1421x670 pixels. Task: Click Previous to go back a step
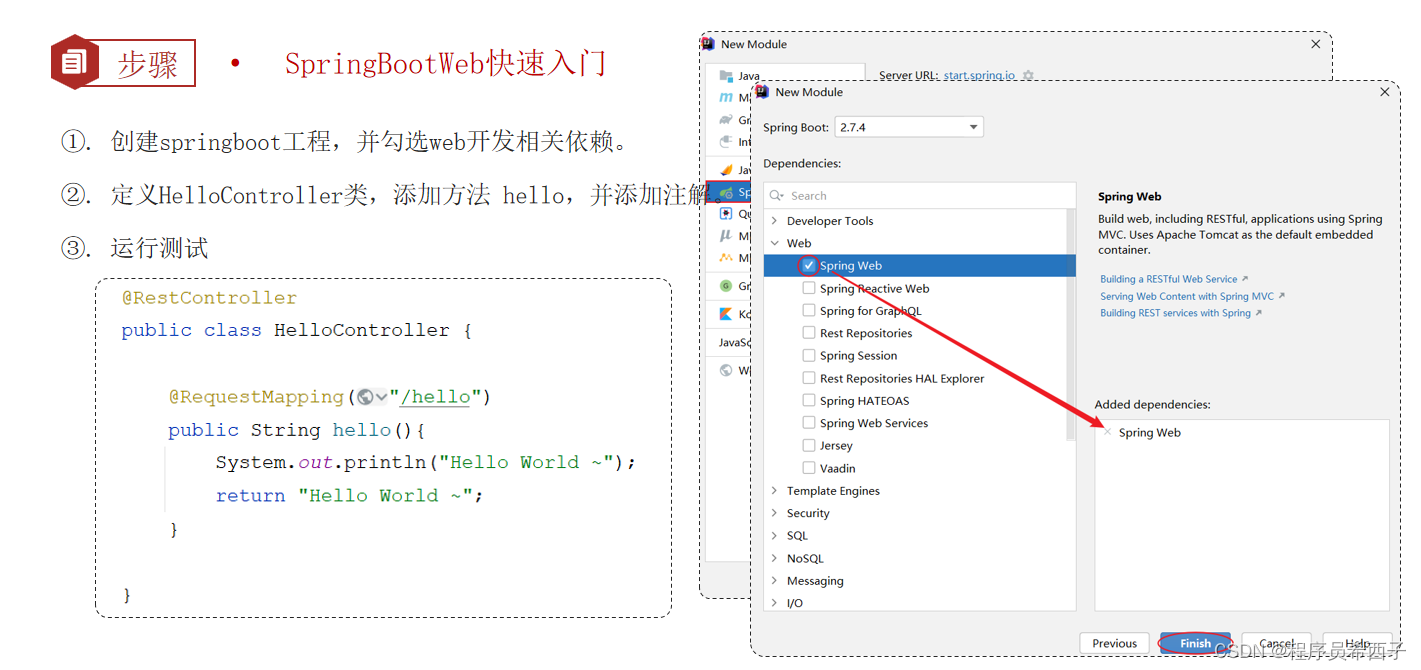1113,643
